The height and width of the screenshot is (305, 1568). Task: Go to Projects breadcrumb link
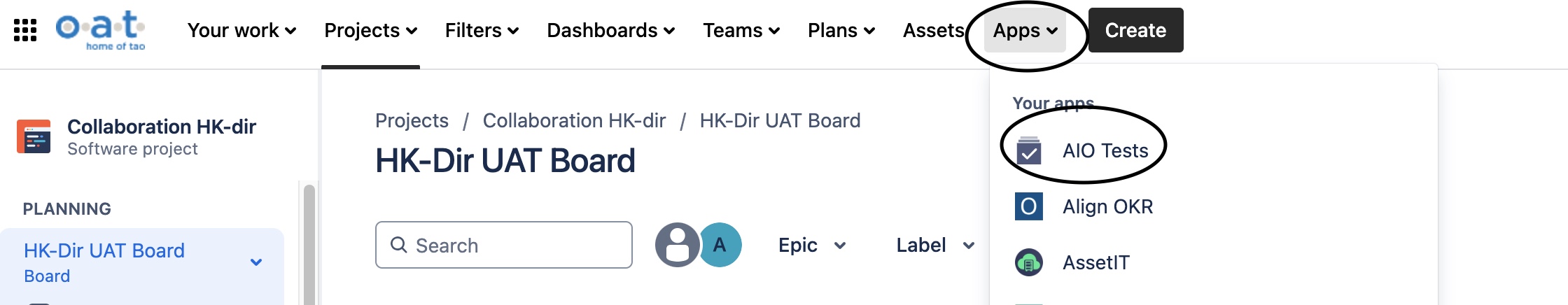coord(412,120)
